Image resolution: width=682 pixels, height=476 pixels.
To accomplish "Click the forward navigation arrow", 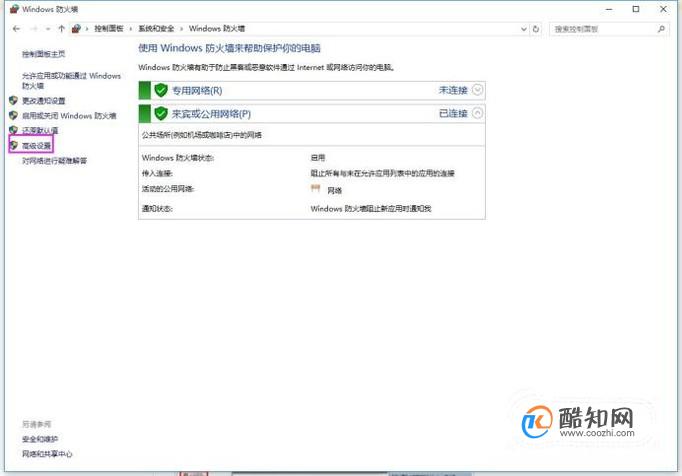I will 33,29.
